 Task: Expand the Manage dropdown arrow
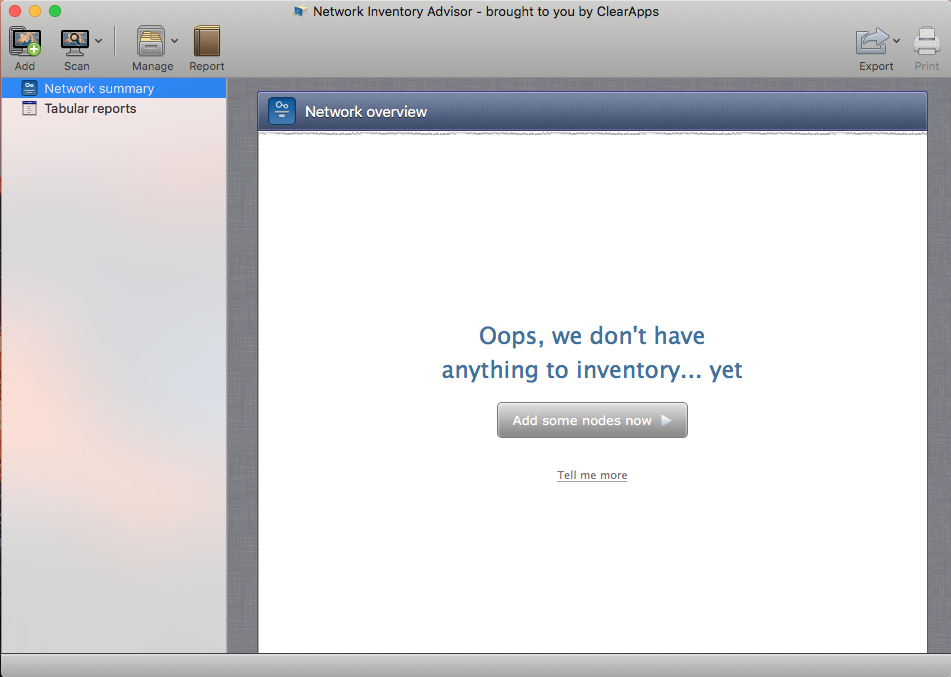tap(174, 41)
